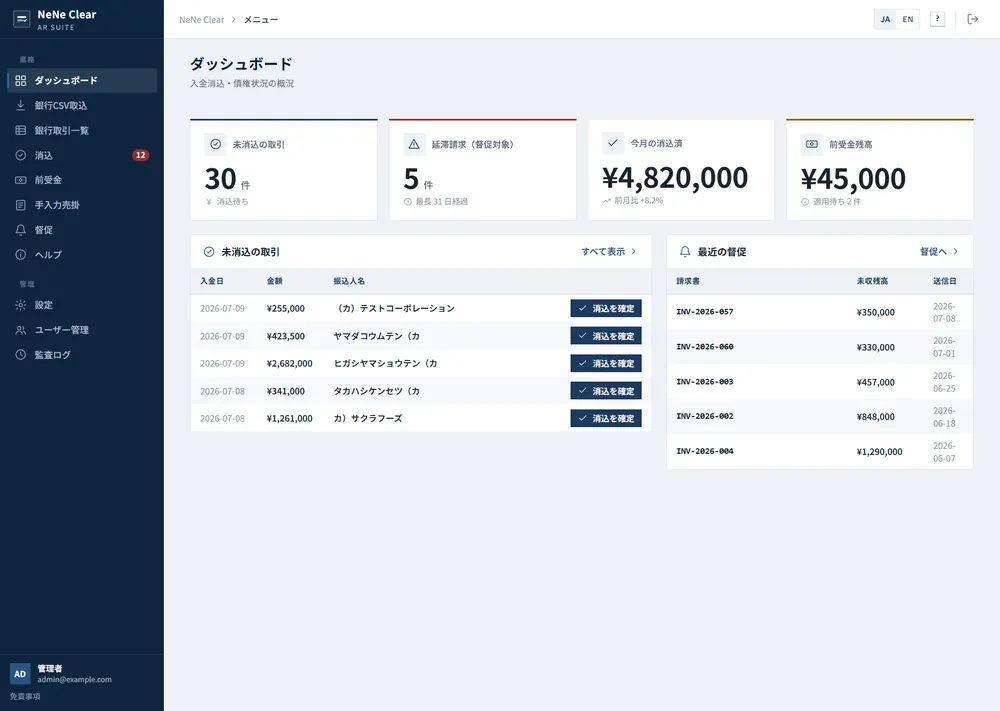Expand すべて表示 chevron arrow
The height and width of the screenshot is (711, 1000).
click(x=633, y=251)
